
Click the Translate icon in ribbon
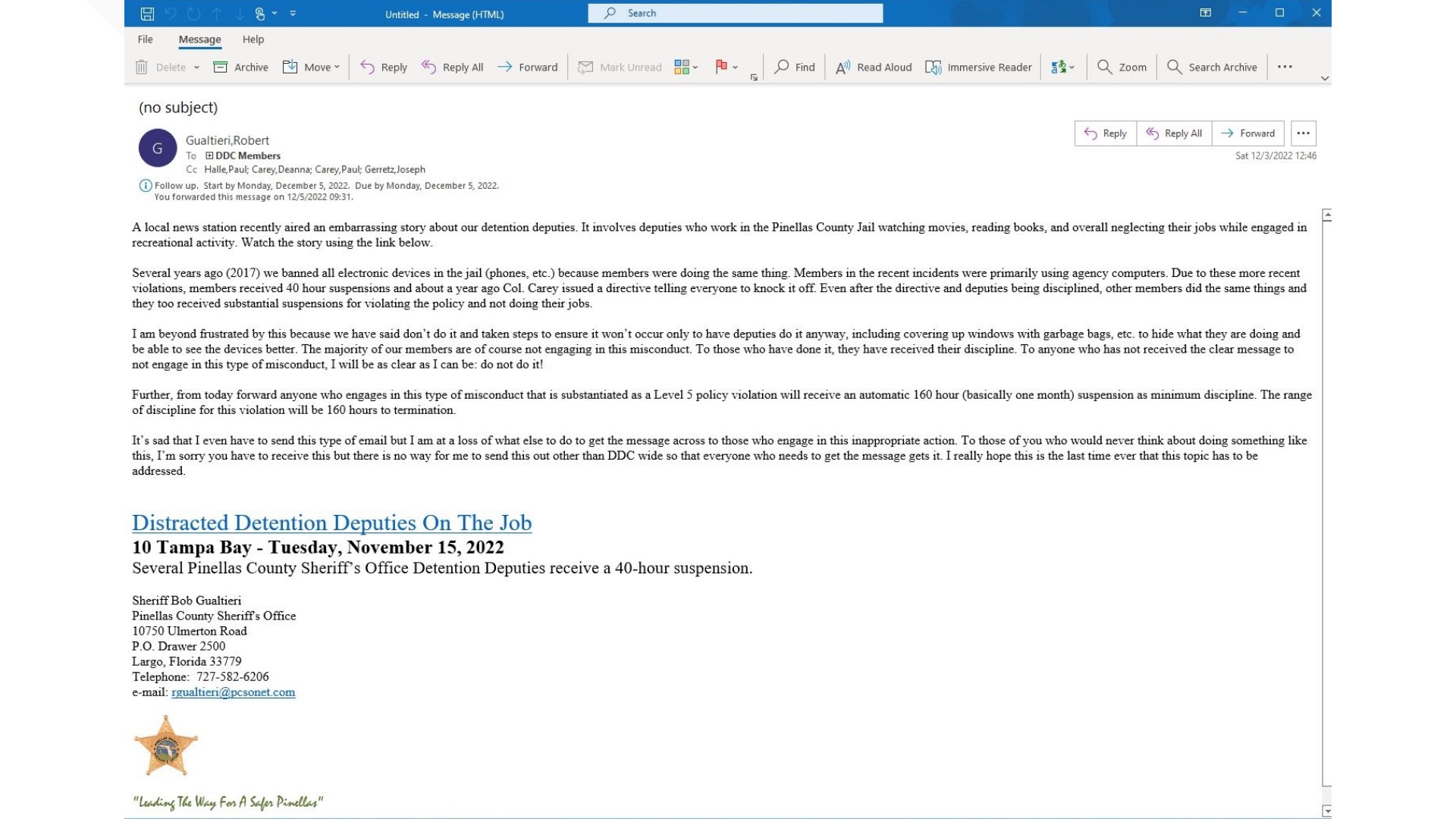[x=1059, y=67]
